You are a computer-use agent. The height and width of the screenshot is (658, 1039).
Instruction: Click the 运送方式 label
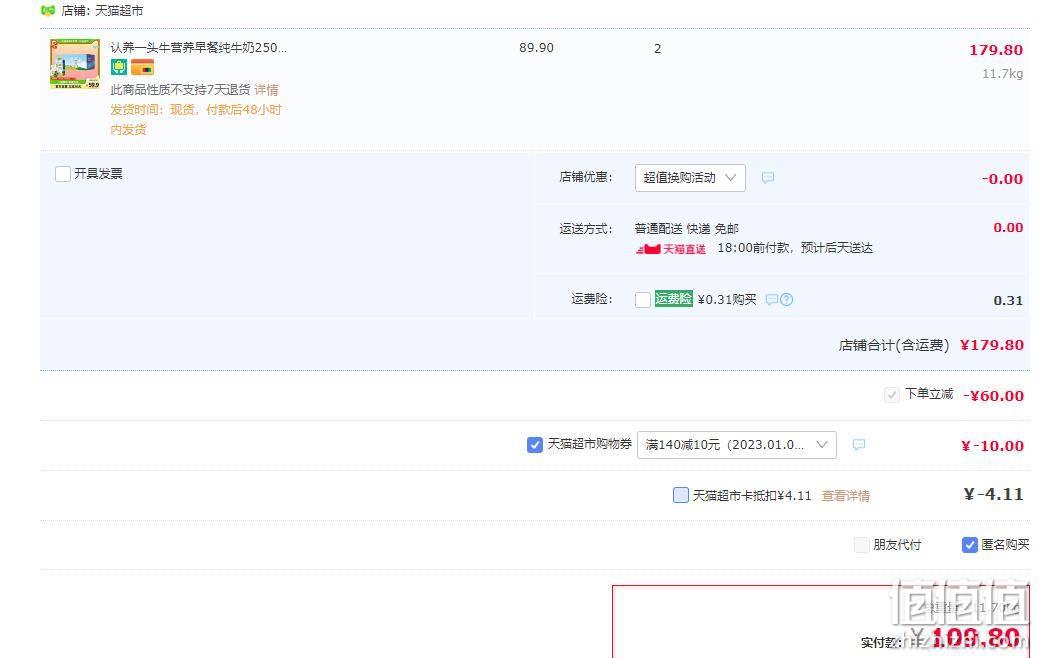coord(586,229)
